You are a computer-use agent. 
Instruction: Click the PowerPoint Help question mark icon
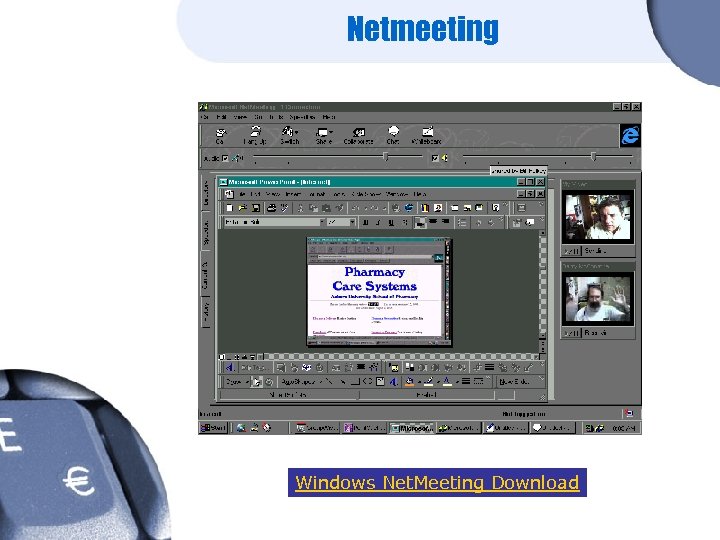(495, 208)
